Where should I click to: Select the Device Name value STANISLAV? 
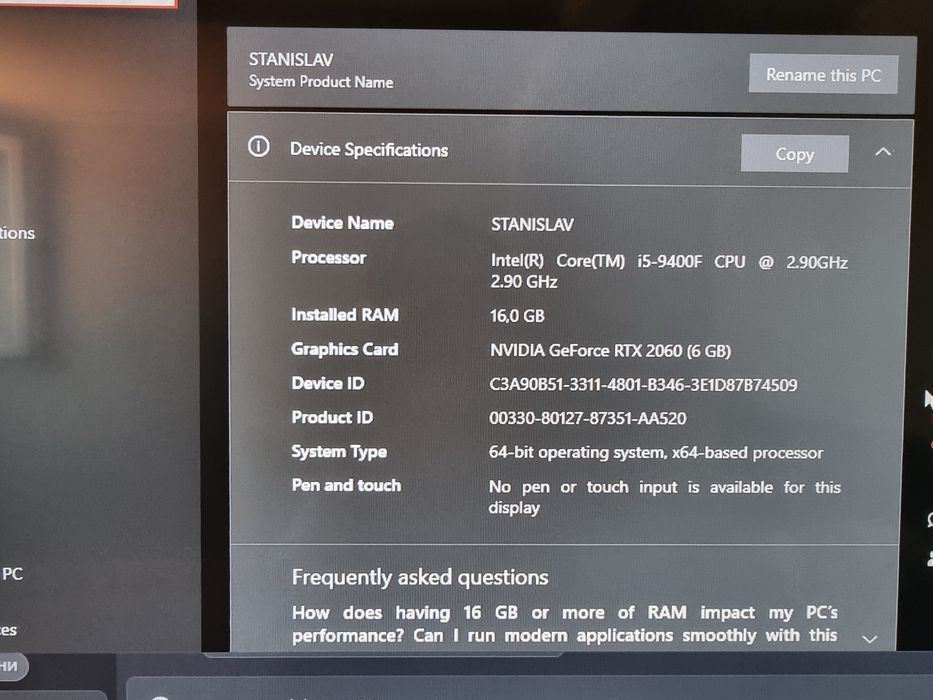(532, 224)
